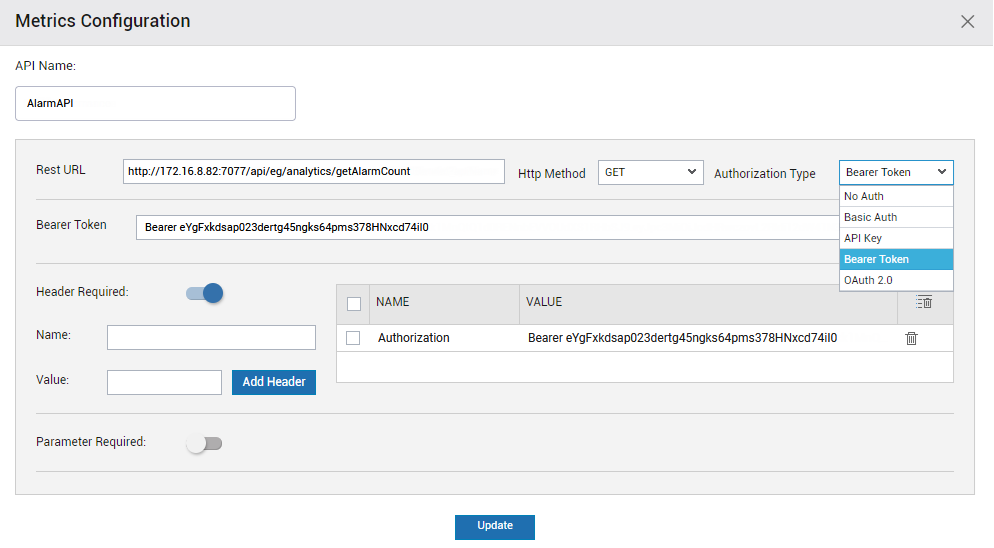Tick the Authorization row checkbox
The height and width of the screenshot is (548, 994).
(x=353, y=338)
